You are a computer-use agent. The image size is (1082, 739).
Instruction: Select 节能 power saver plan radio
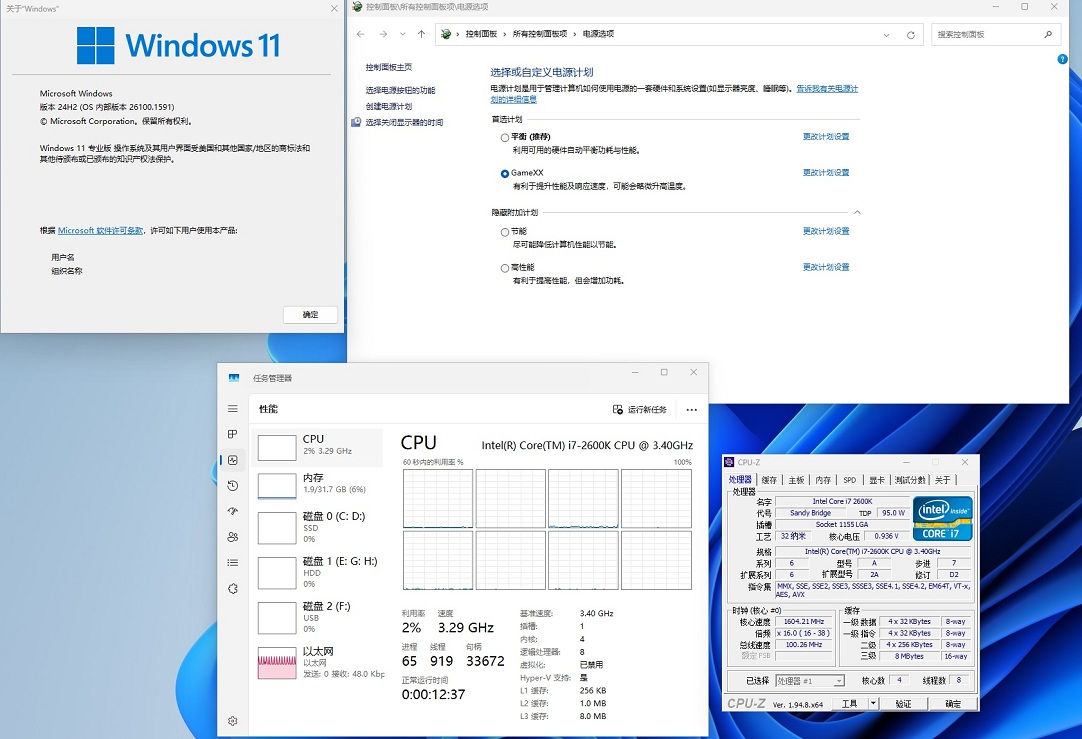tap(505, 232)
